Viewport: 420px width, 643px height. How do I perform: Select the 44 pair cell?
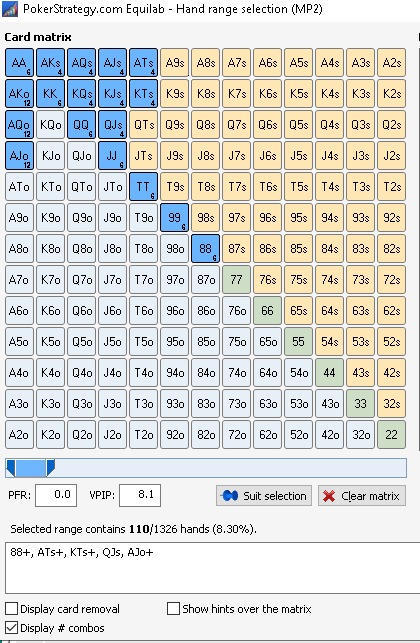329,372
